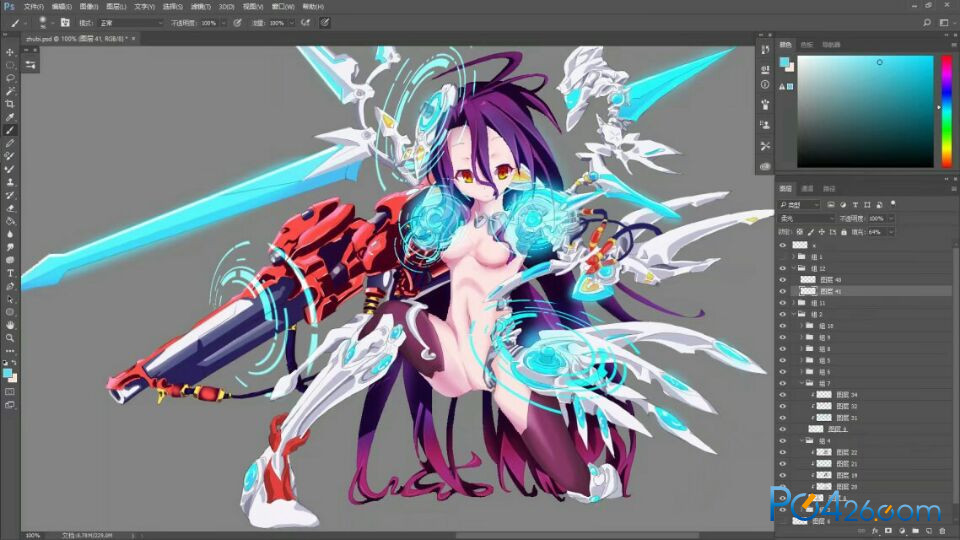Click the pixel layer filter icon
The image size is (960, 540).
pyautogui.click(x=831, y=204)
